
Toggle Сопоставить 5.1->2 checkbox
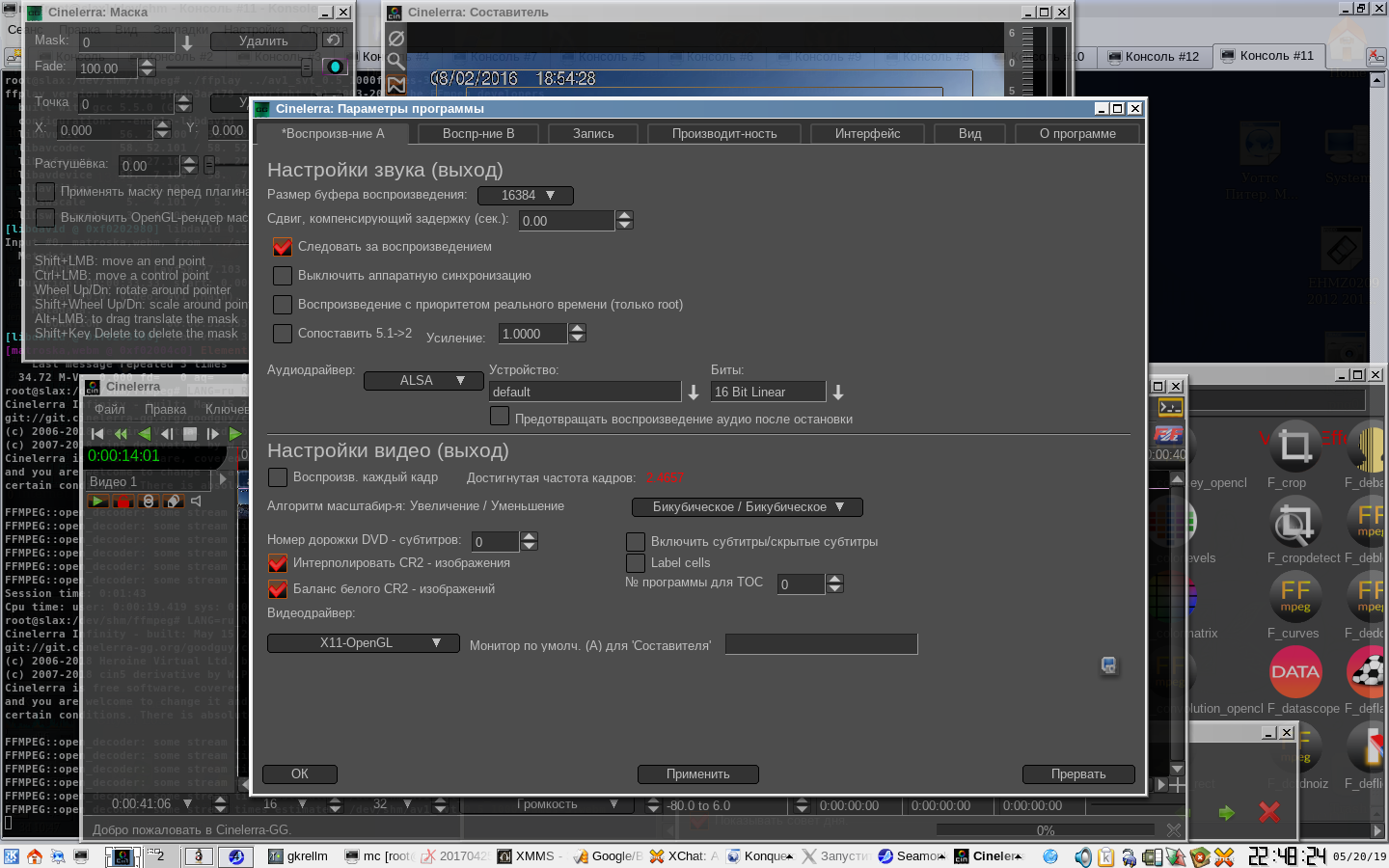coord(283,334)
